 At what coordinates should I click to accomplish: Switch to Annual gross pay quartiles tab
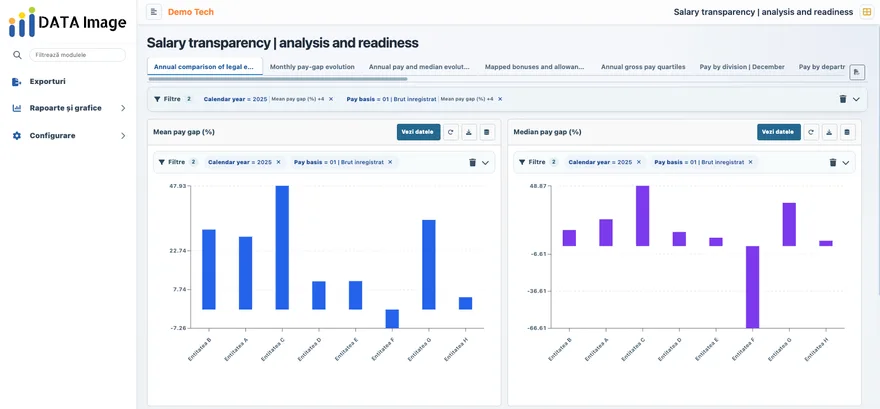[643, 67]
